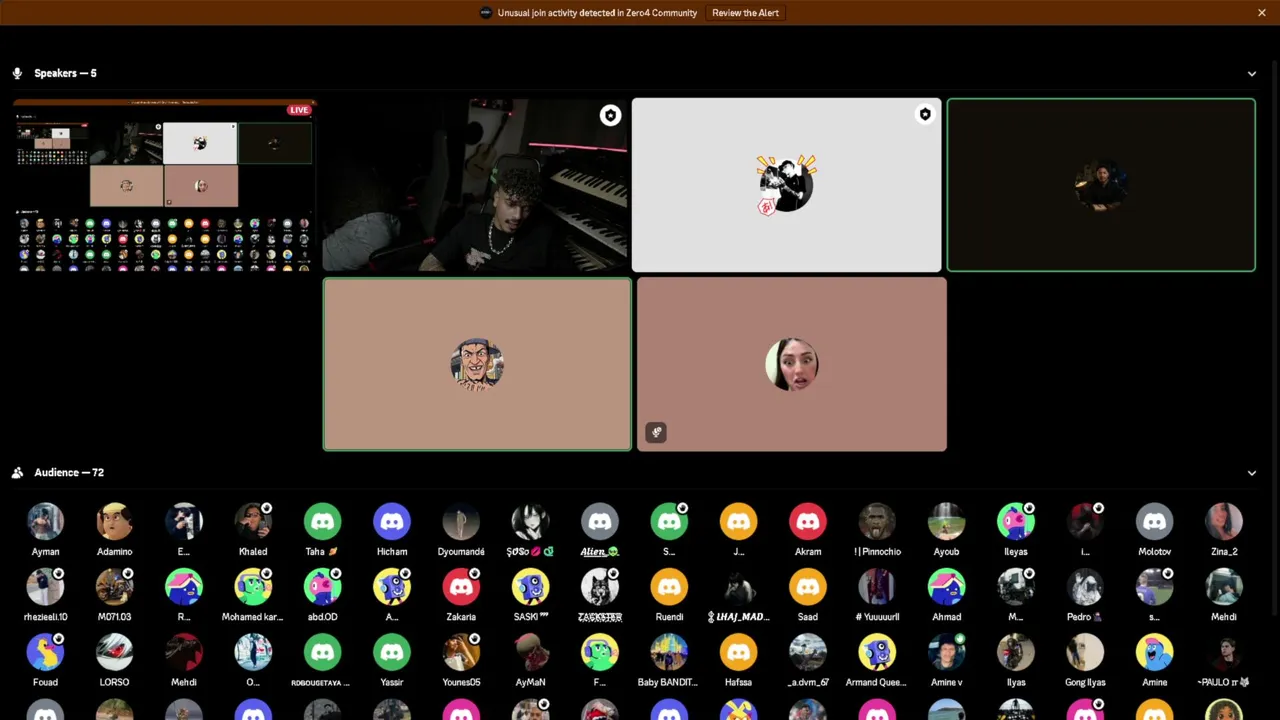Open Armand Quee...'s blue robot avatar
The image size is (1280, 720).
pos(877,652)
